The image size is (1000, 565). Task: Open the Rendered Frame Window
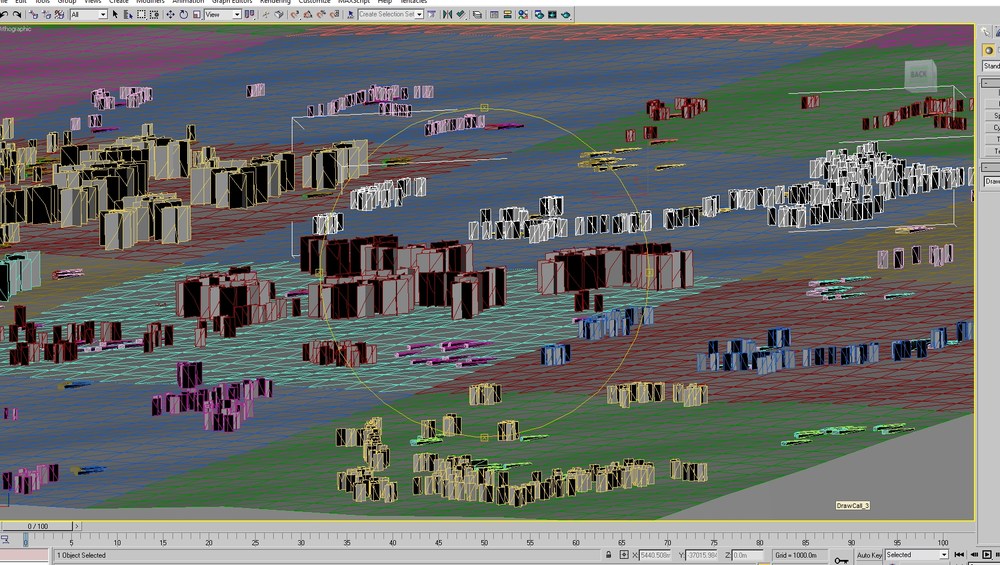(x=552, y=14)
